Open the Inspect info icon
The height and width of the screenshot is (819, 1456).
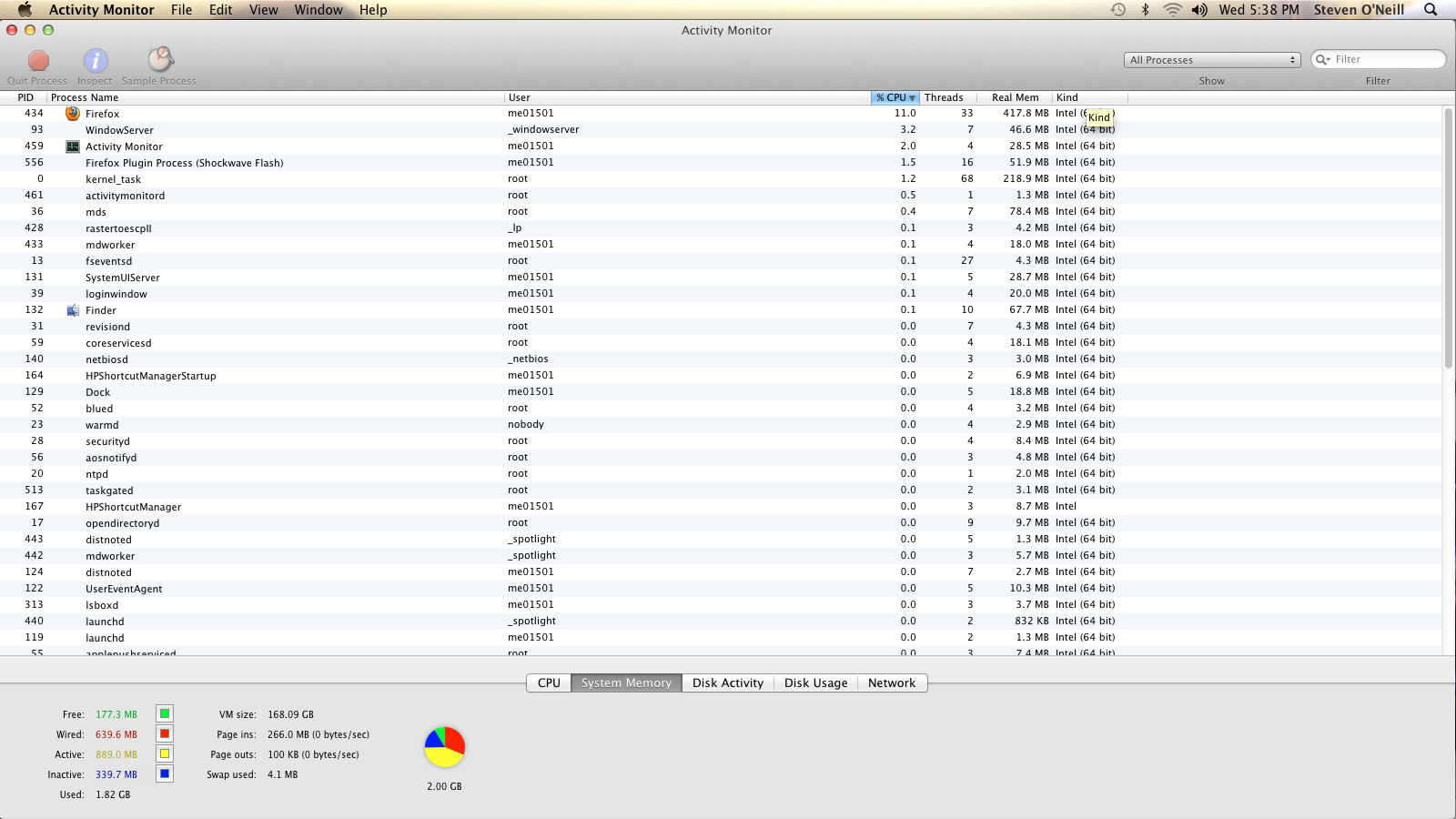96,61
